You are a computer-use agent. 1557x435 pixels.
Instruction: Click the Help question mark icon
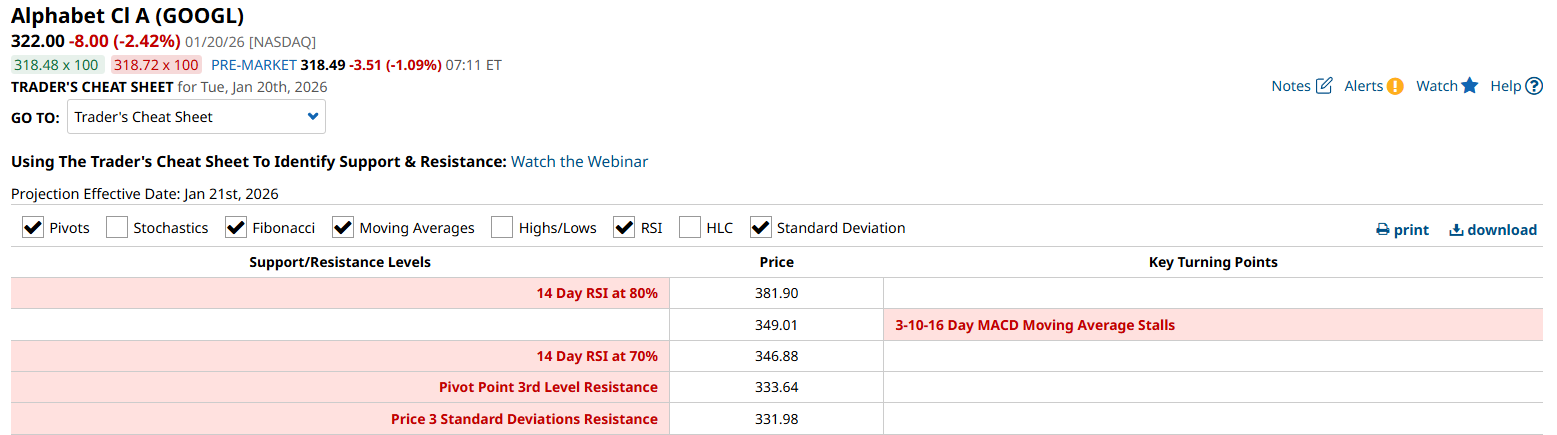tap(1534, 86)
